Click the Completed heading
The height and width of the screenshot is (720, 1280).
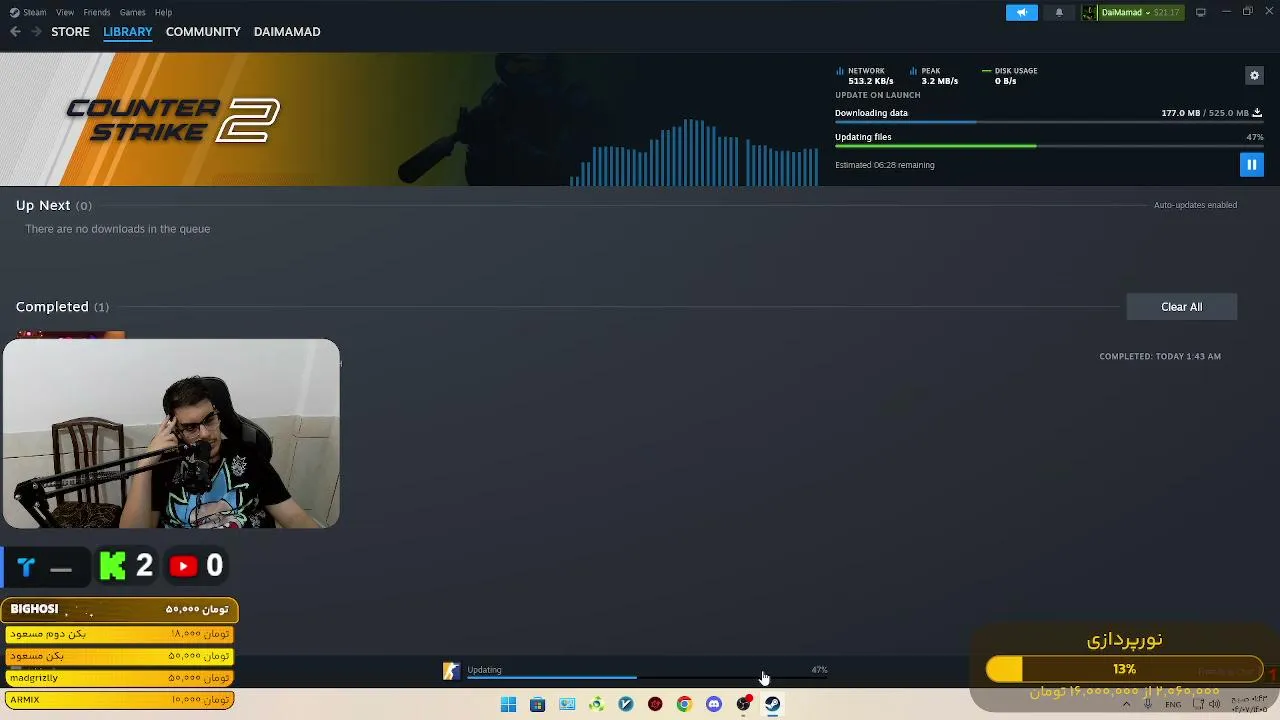tap(52, 307)
